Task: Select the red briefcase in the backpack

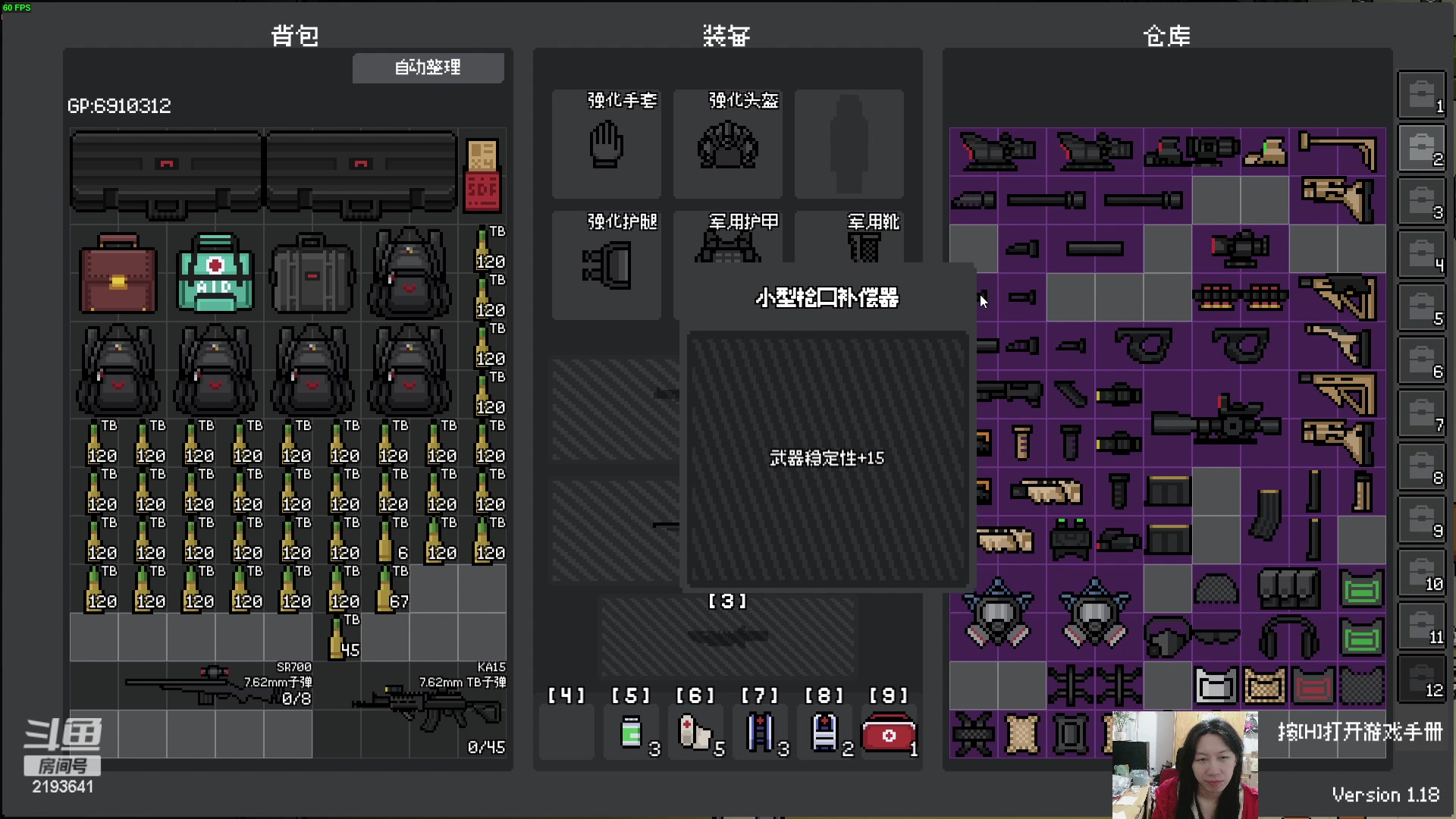Action: (x=118, y=275)
